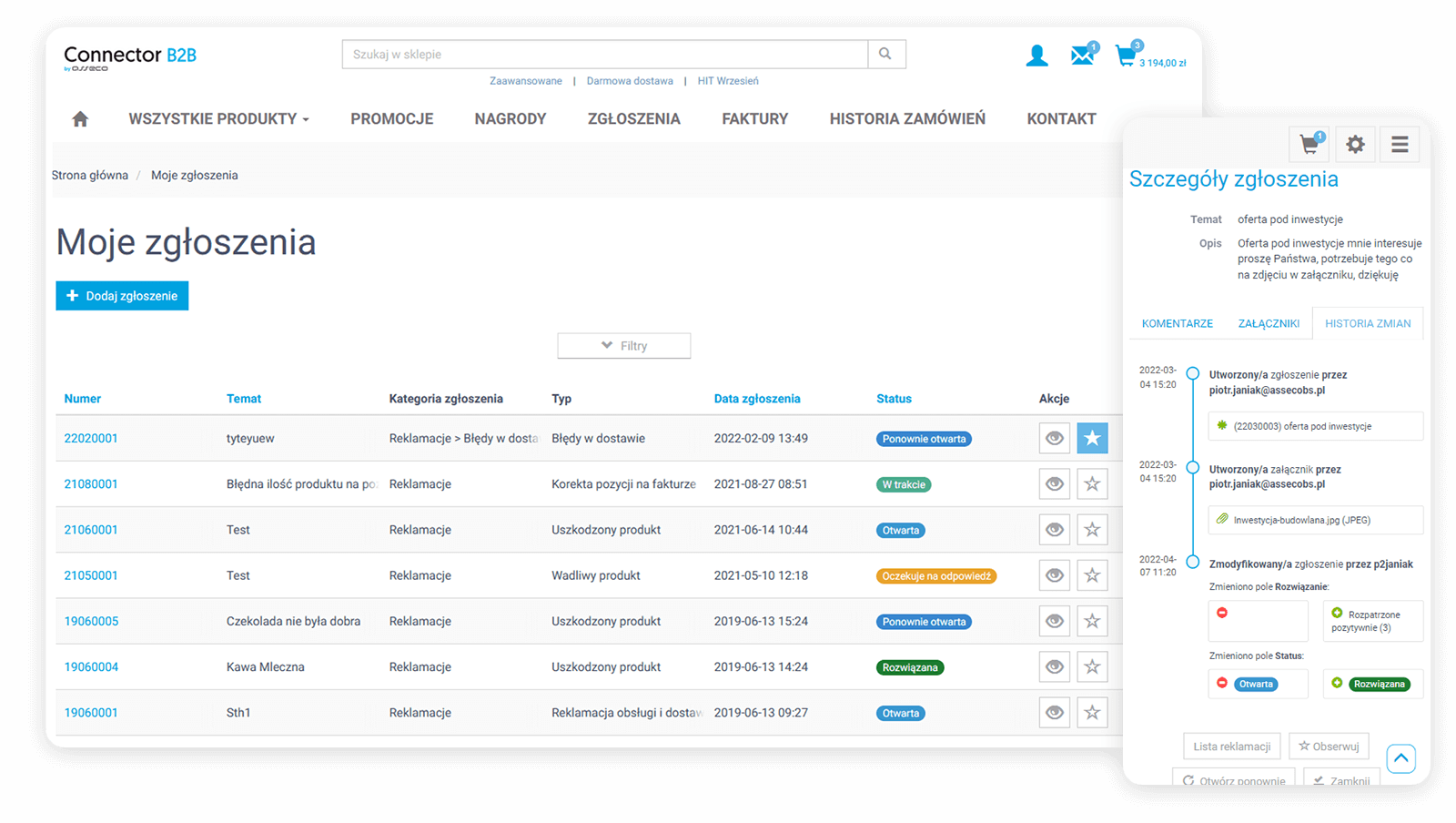
Task: Switch to the Załączniki tab
Action: pyautogui.click(x=1269, y=323)
